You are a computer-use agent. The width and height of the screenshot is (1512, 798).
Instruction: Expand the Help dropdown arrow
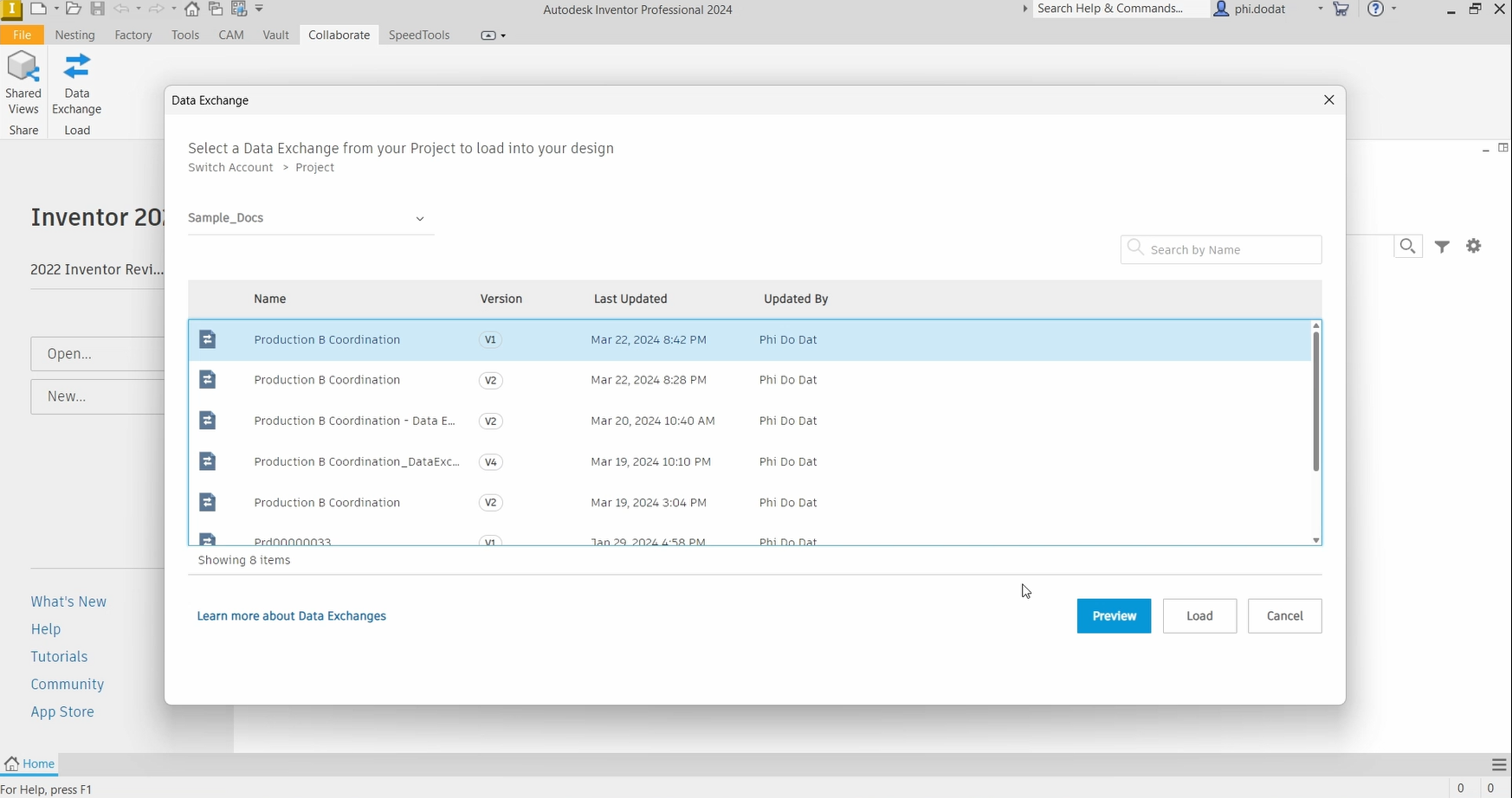click(x=1394, y=9)
